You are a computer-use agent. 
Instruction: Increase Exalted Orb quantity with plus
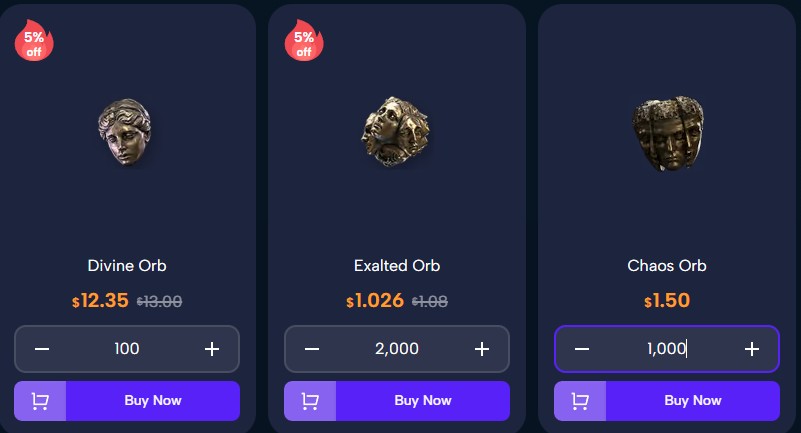[x=482, y=349]
